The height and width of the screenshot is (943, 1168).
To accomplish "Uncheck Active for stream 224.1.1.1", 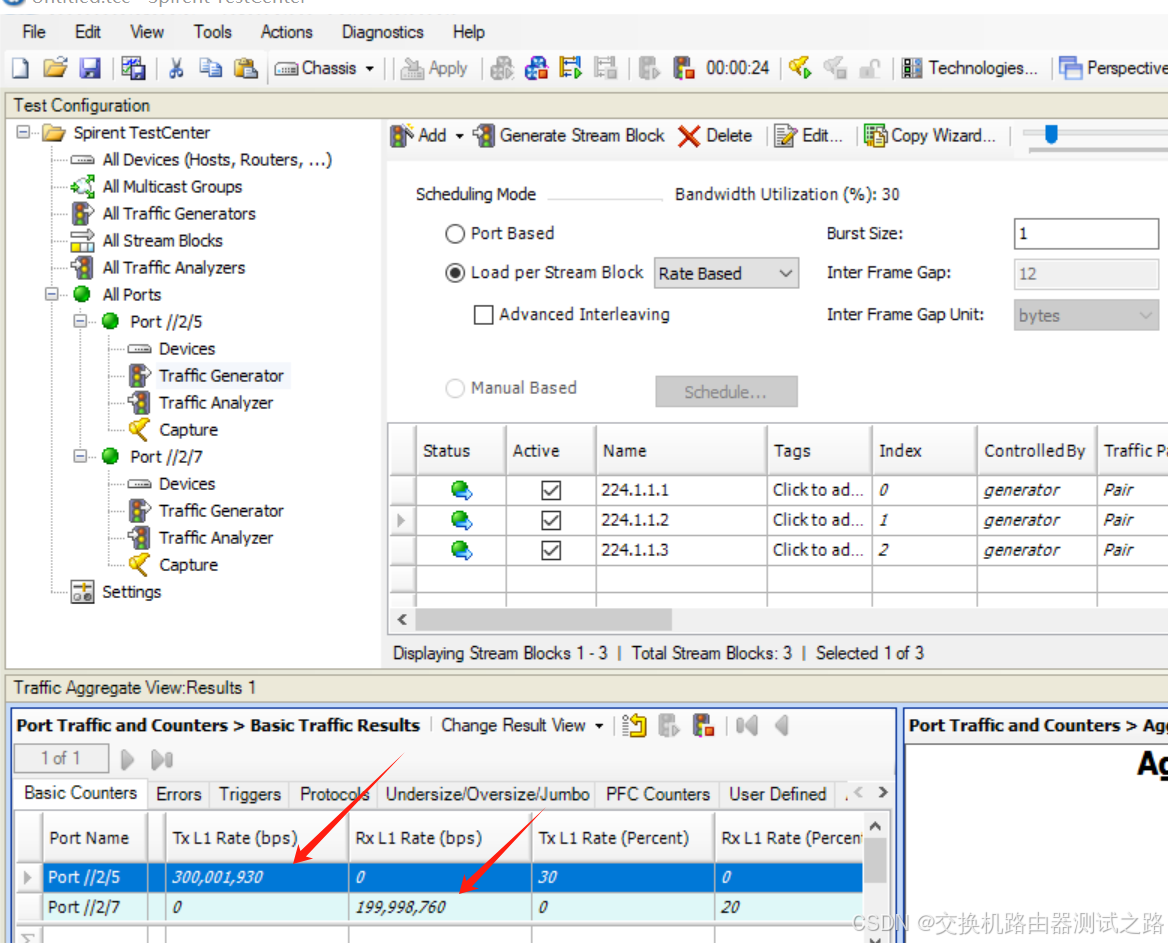I will click(x=551, y=490).
